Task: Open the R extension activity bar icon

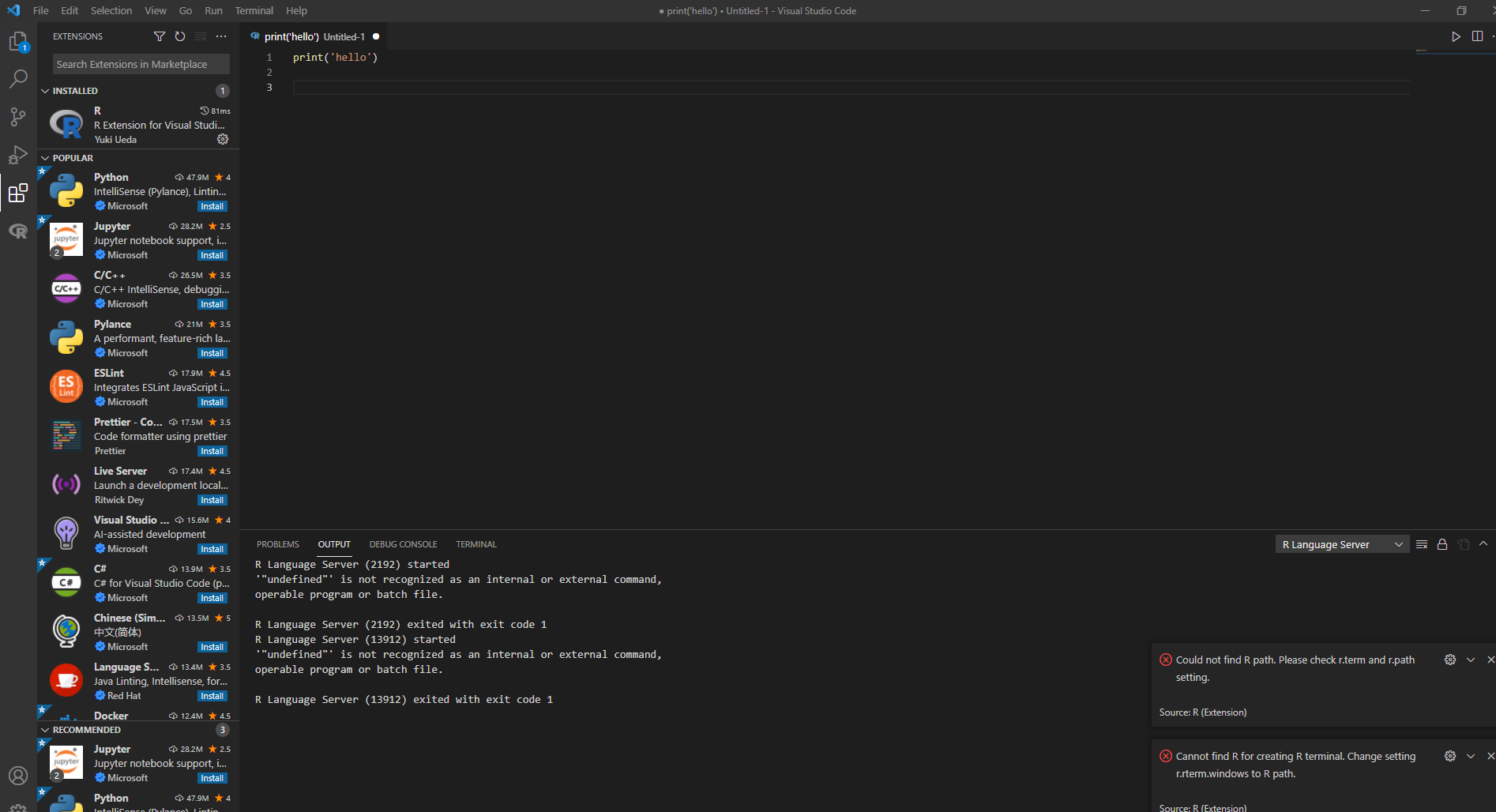Action: pyautogui.click(x=18, y=231)
